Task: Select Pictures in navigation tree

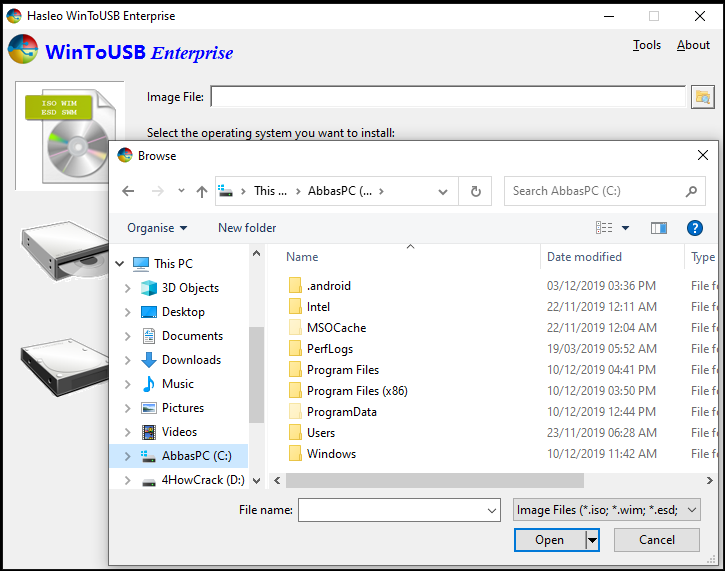Action: click(x=183, y=408)
